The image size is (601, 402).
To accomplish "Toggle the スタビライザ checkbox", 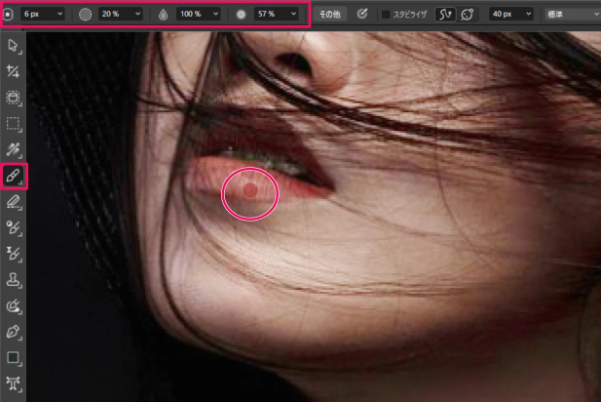I will click(x=386, y=15).
